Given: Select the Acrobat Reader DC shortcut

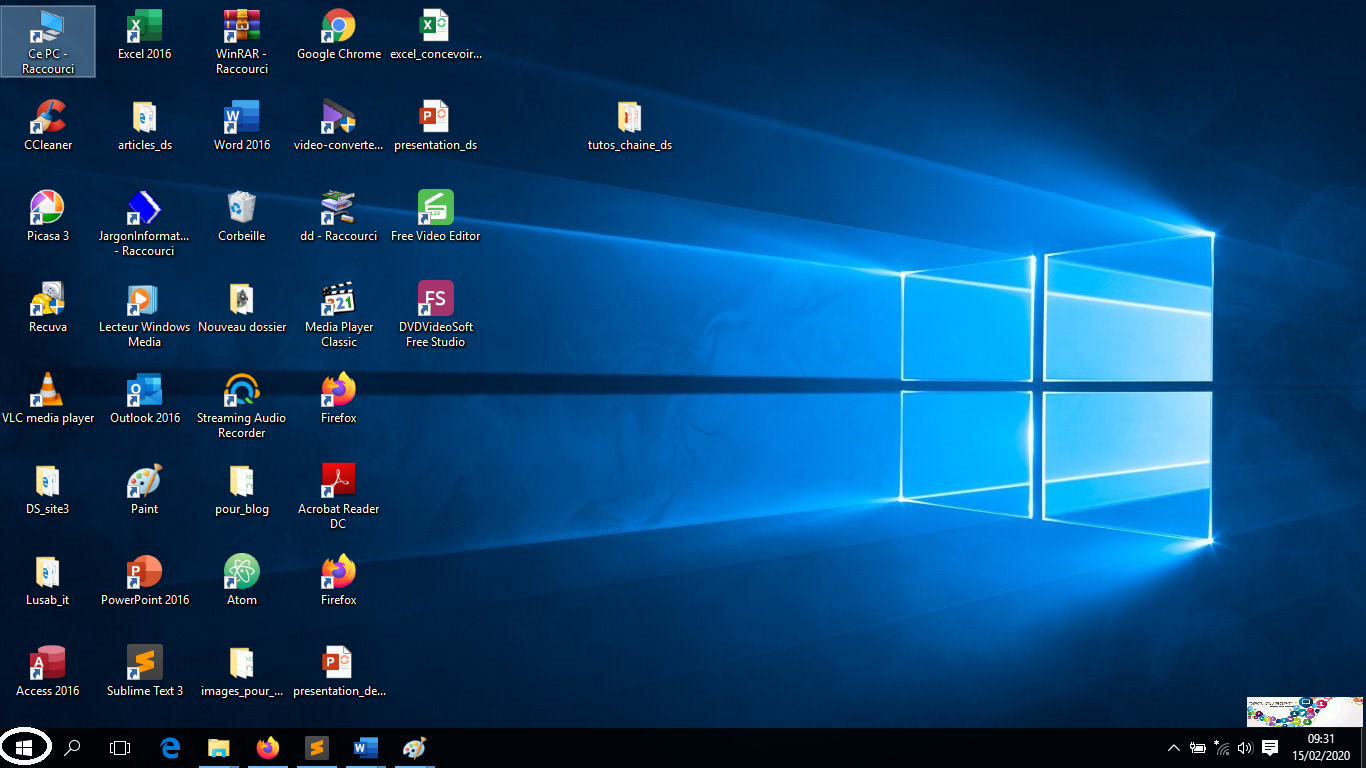Looking at the screenshot, I should [339, 497].
